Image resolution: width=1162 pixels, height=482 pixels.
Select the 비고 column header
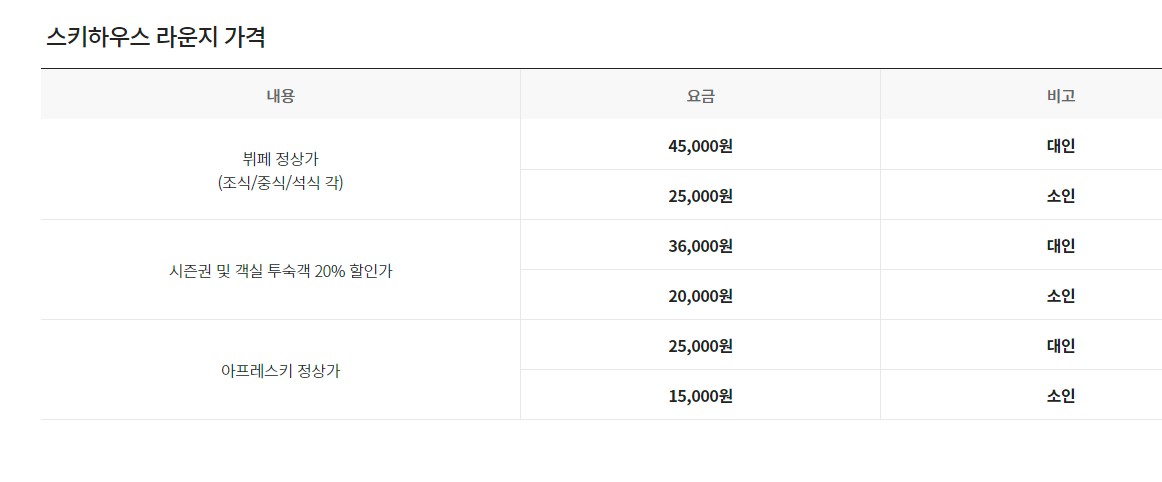tap(1060, 96)
